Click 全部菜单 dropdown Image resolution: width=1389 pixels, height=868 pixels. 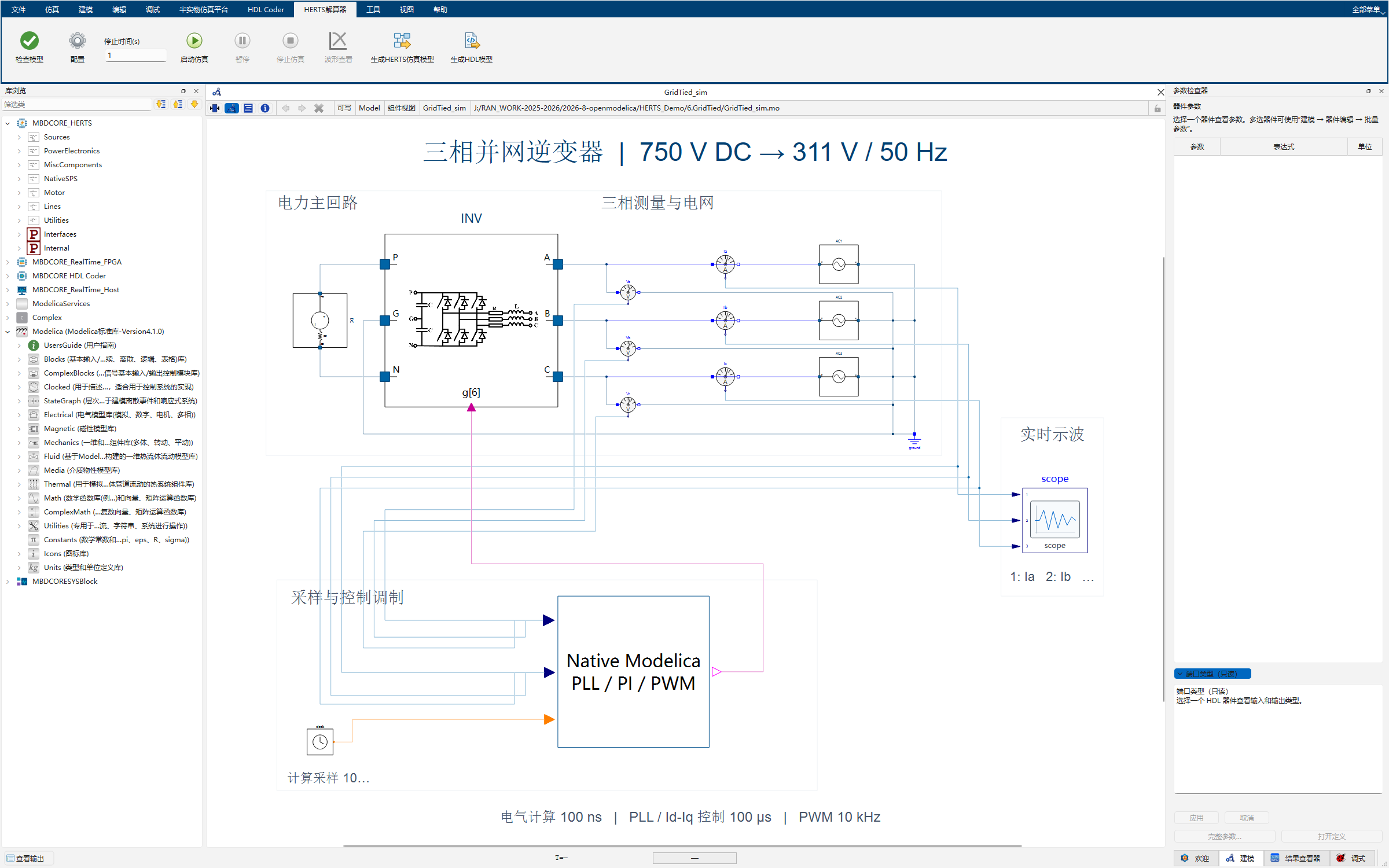coord(1369,9)
